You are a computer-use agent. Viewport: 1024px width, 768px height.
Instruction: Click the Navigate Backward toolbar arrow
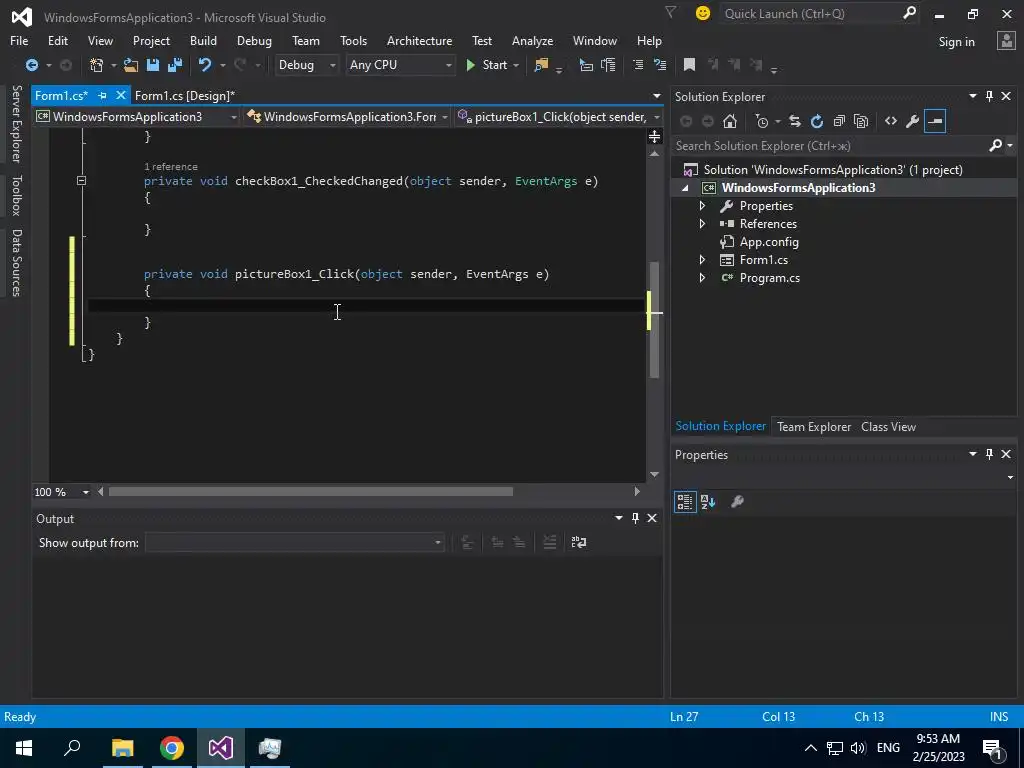coord(31,65)
